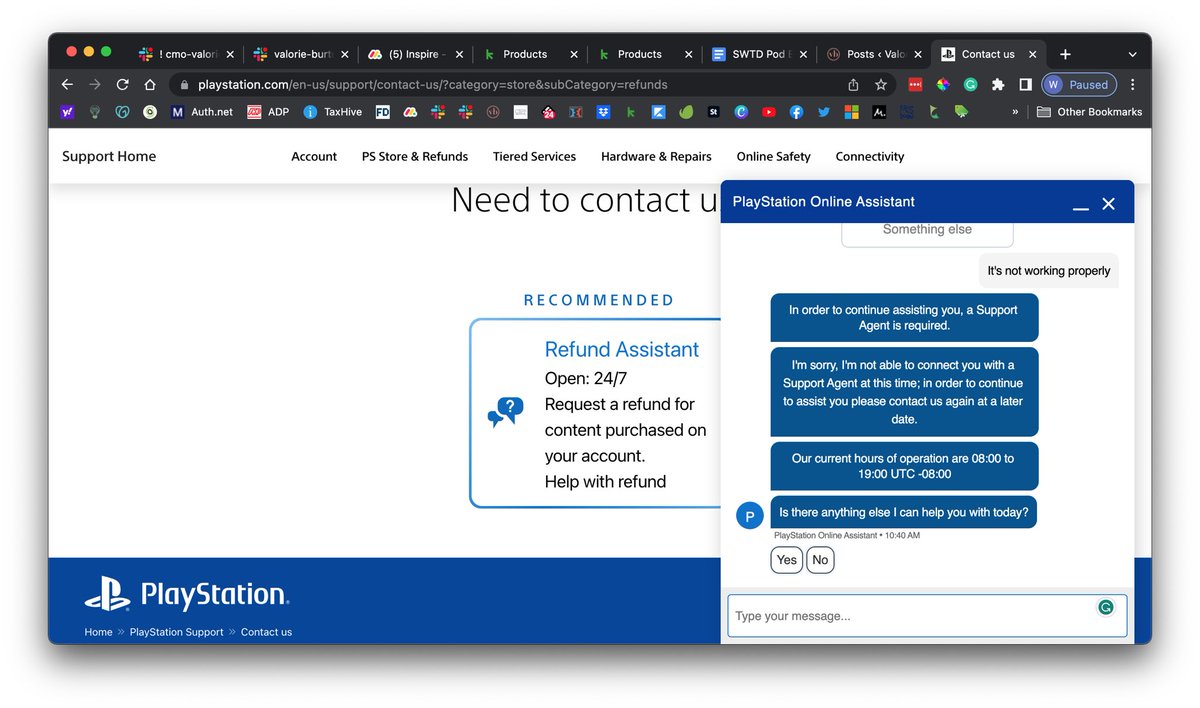Image resolution: width=1200 pixels, height=708 pixels.
Task: Click the It's not working properly message
Action: (x=1049, y=271)
